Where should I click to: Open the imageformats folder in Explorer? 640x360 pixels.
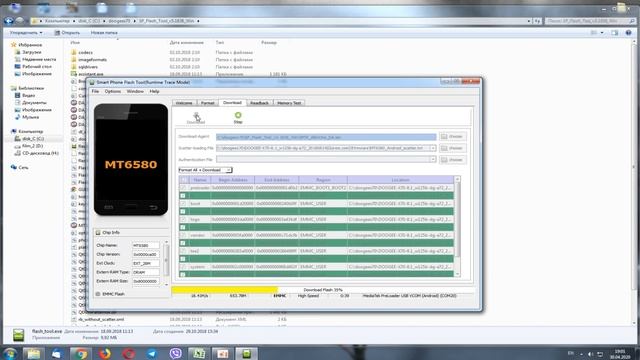point(92,60)
